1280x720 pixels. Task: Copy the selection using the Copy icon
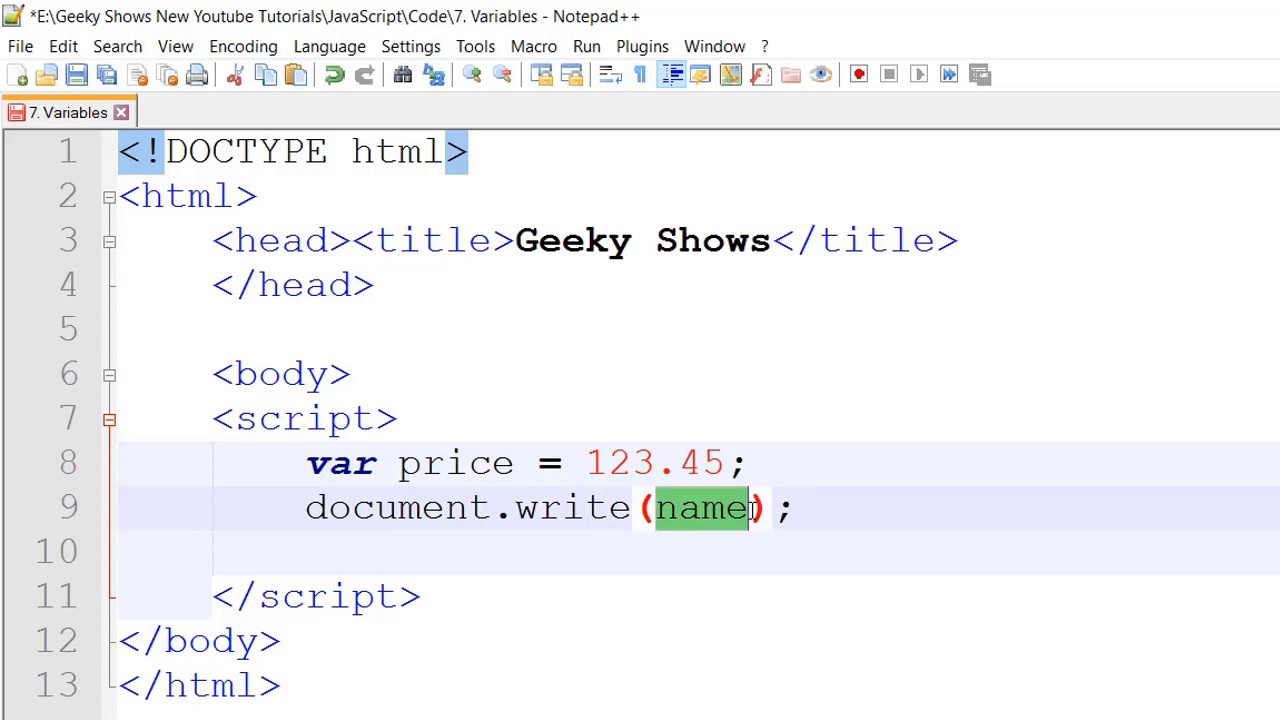click(x=265, y=75)
